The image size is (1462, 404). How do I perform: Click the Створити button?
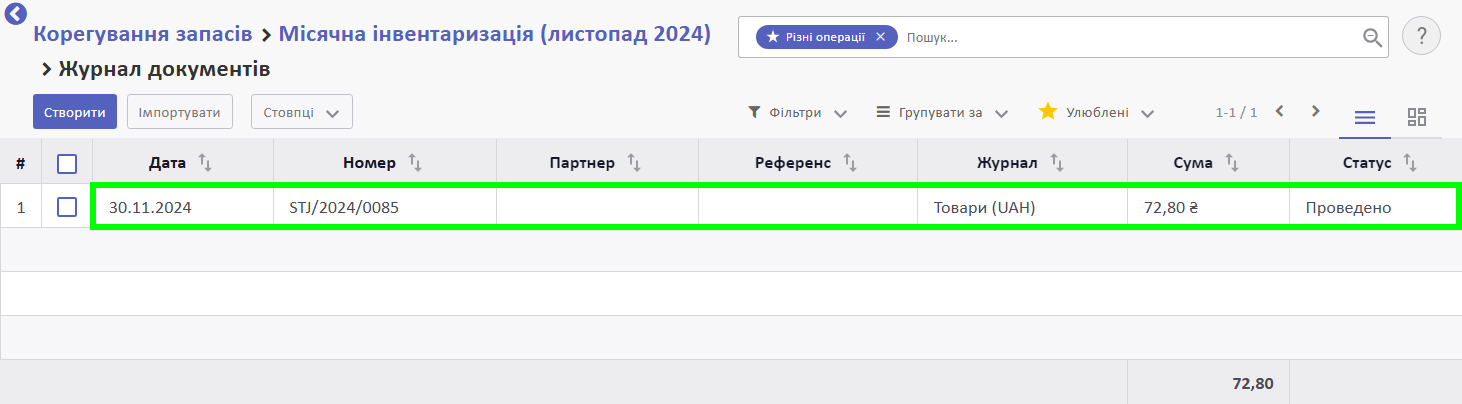click(75, 112)
